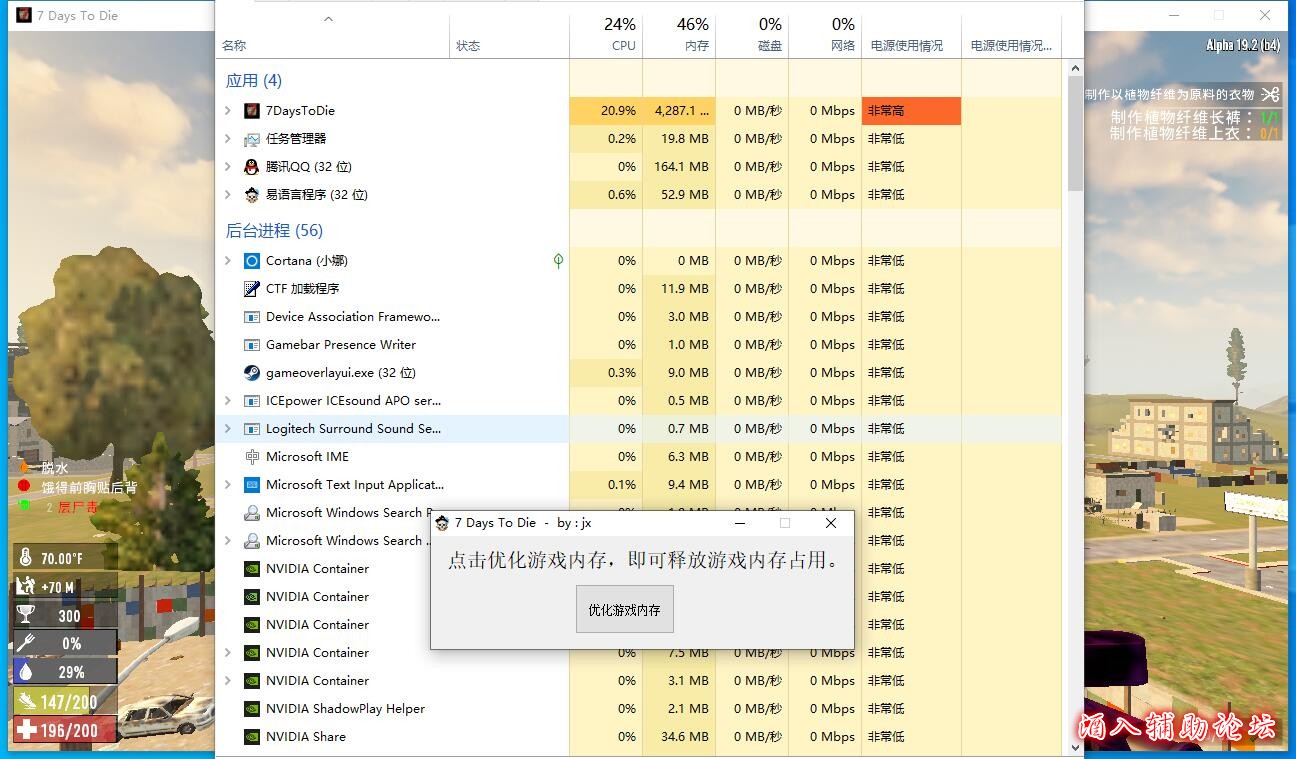Sort by 内存 usage column
The image size is (1296, 759).
click(679, 35)
